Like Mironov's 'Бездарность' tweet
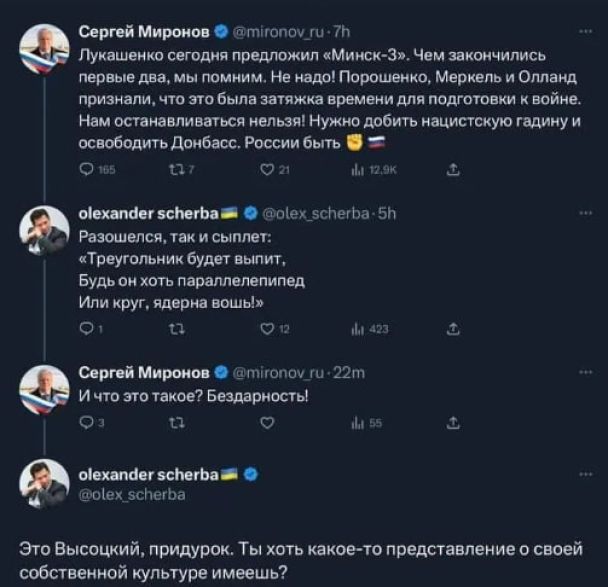Viewport: 608px width, 587px height. click(267, 423)
